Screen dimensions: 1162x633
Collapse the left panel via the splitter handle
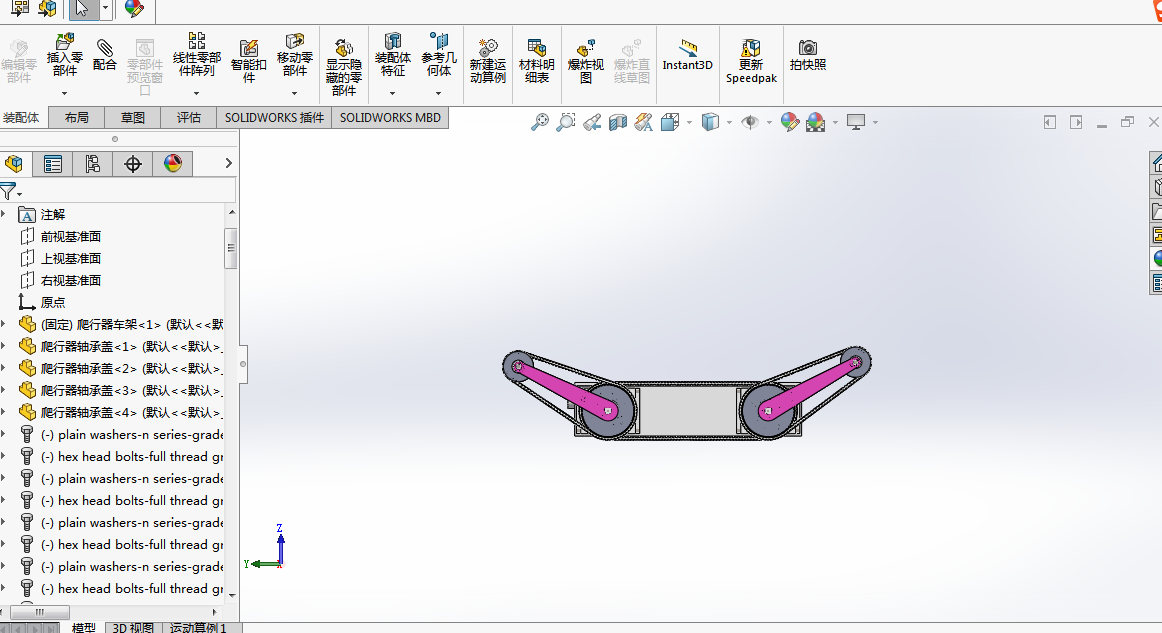(242, 364)
